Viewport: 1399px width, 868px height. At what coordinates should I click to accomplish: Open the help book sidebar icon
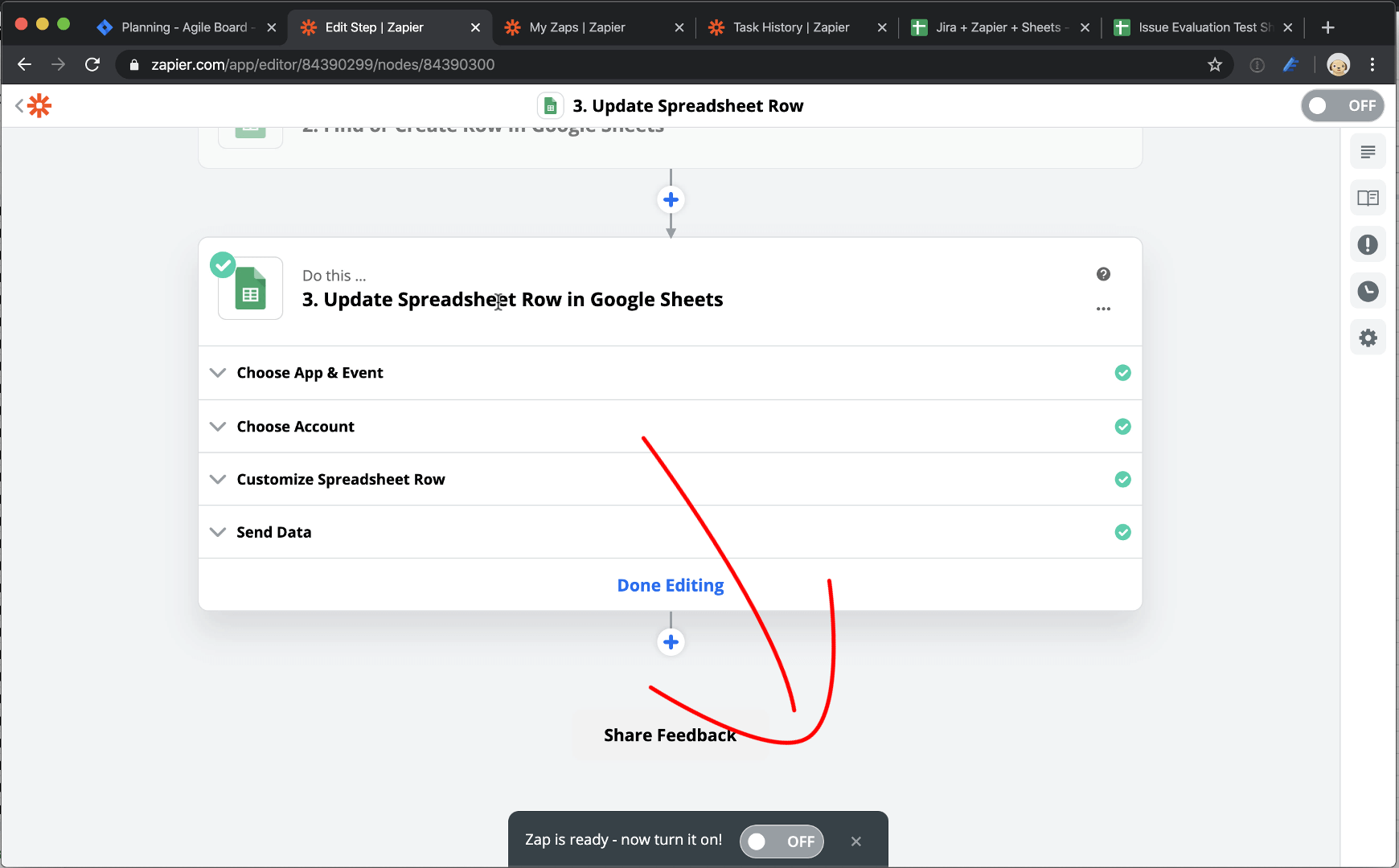[x=1368, y=198]
